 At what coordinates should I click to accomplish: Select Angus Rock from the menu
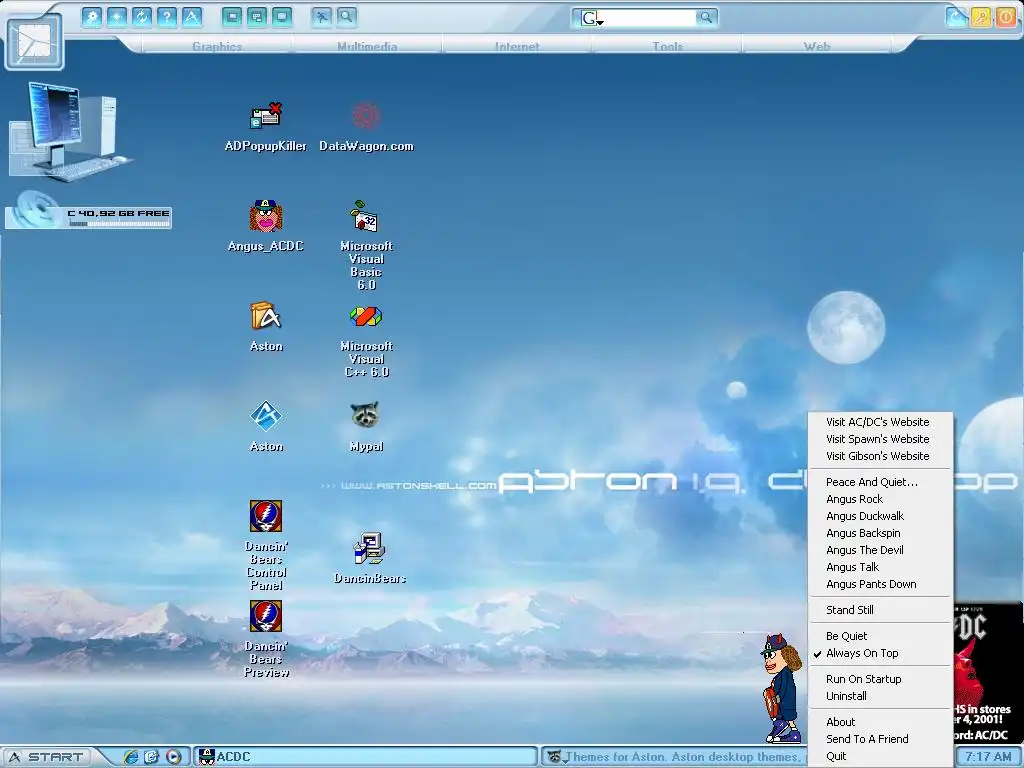pos(880,499)
